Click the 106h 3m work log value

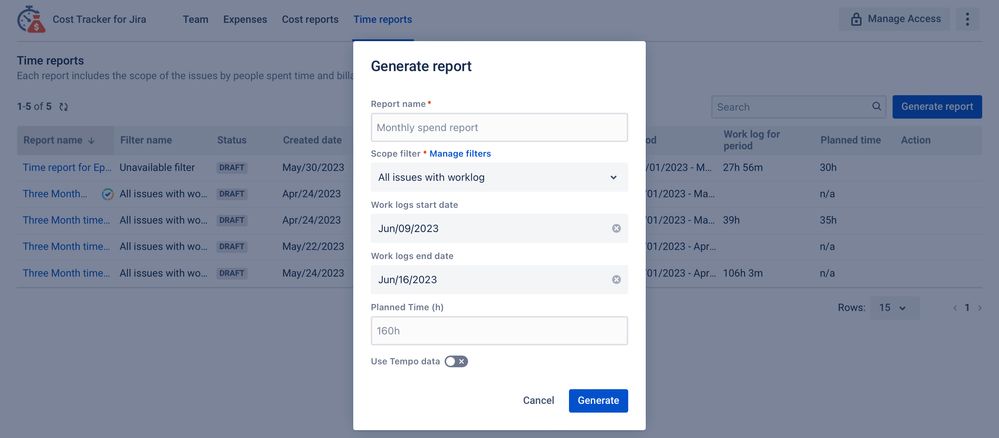[x=743, y=273]
